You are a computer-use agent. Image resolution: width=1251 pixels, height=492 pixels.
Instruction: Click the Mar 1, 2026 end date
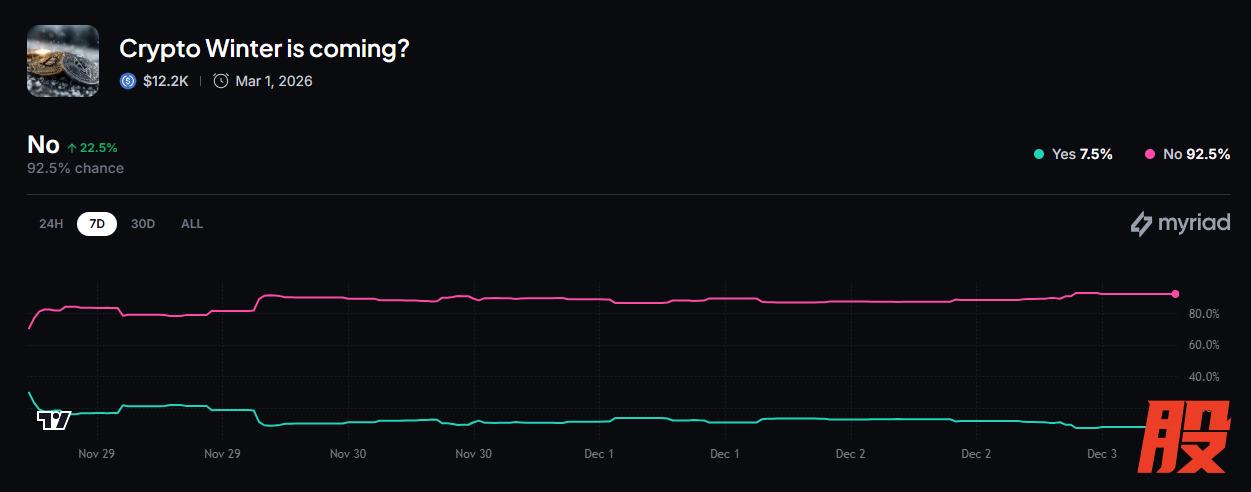point(273,81)
